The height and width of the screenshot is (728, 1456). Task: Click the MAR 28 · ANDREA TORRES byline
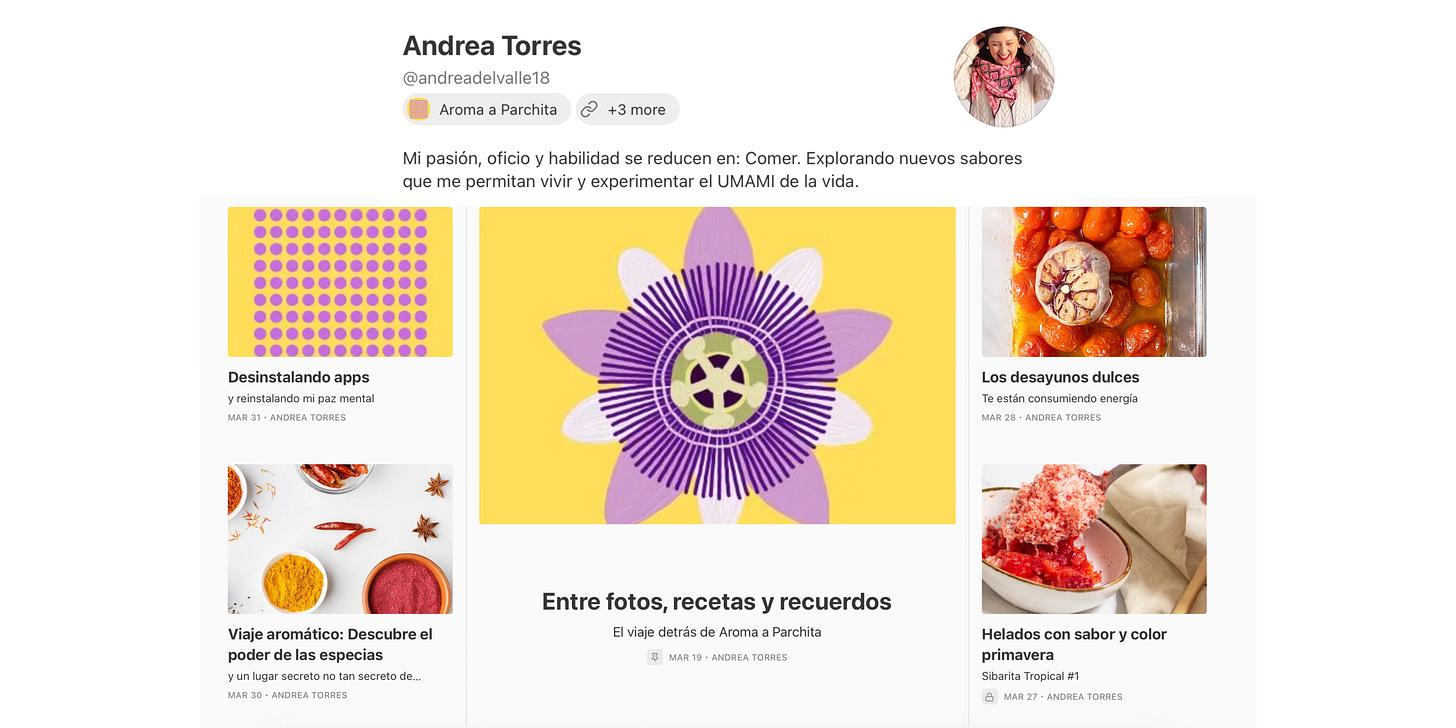[1042, 418]
